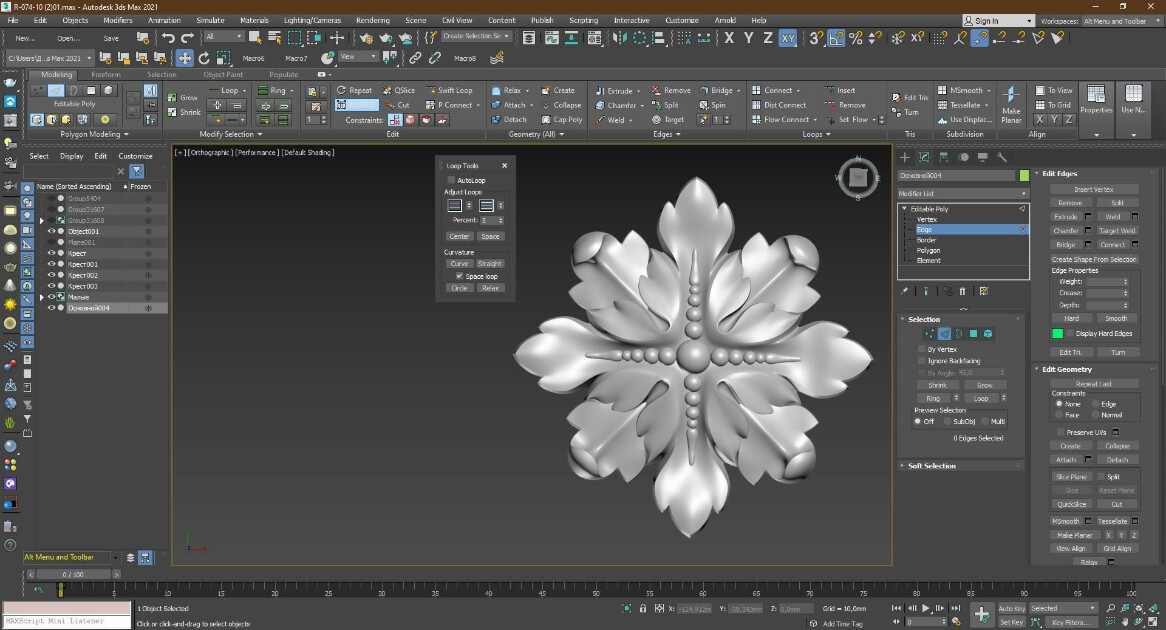Activate the Select and Rotate tool
The width and height of the screenshot is (1166, 630).
click(x=204, y=57)
